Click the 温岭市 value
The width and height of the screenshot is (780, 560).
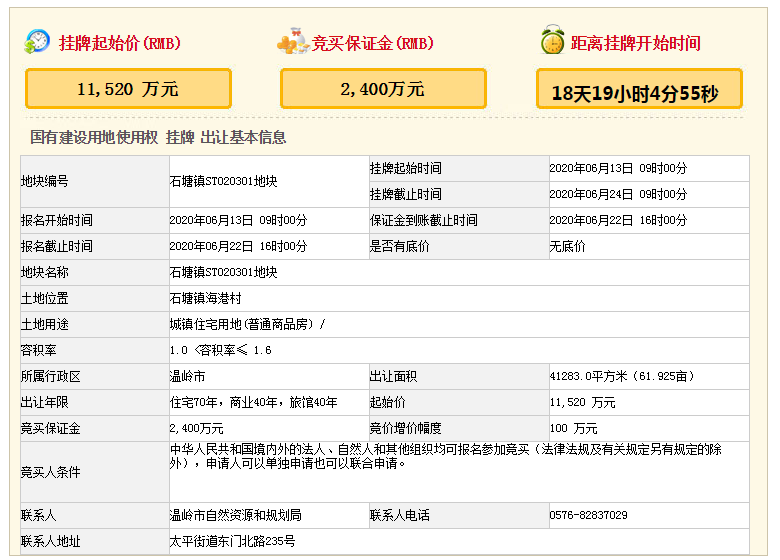pos(188,376)
